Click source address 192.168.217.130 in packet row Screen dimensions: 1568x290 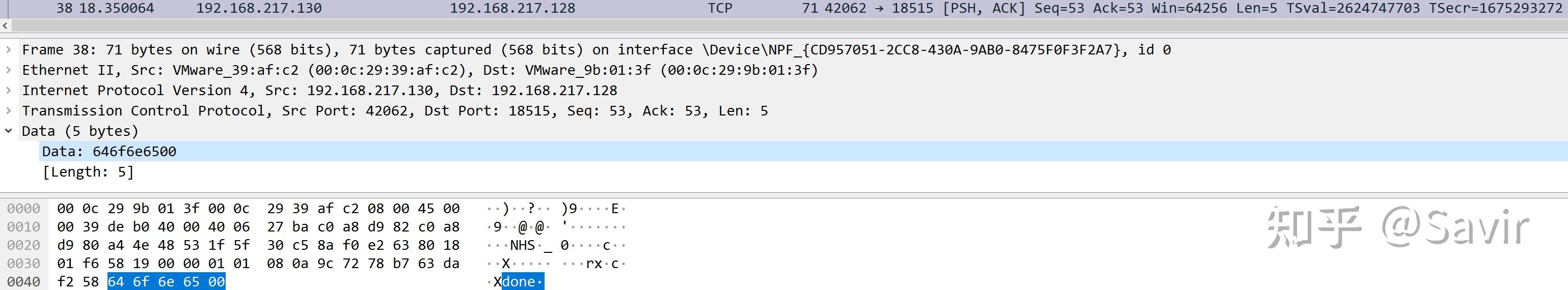pyautogui.click(x=259, y=8)
